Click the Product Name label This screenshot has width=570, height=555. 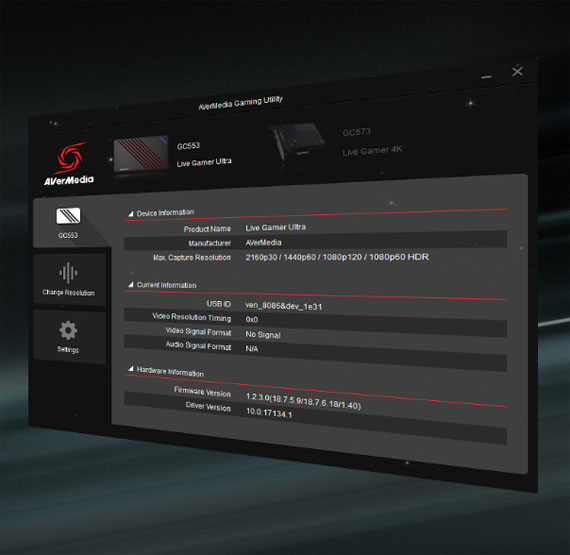[207, 229]
